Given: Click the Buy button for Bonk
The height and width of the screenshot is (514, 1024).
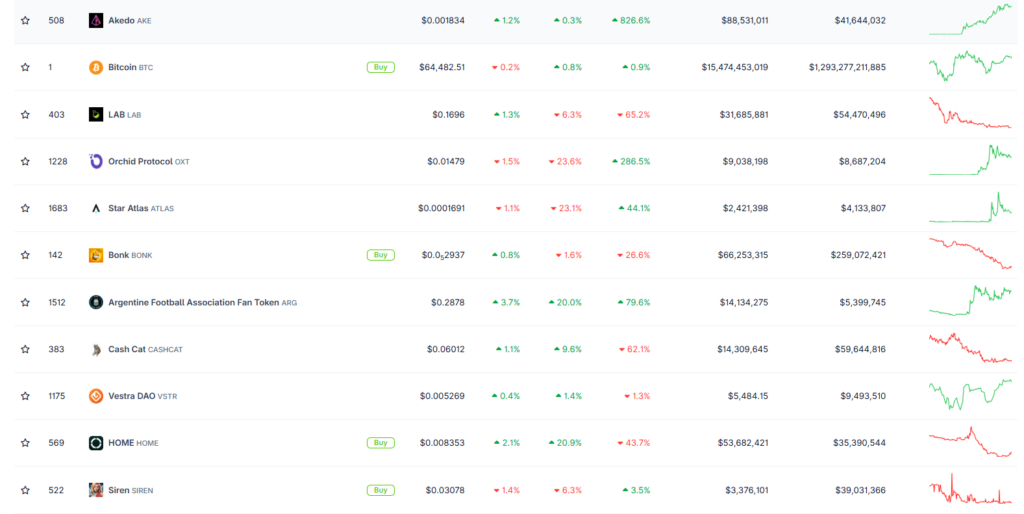Looking at the screenshot, I should [381, 255].
